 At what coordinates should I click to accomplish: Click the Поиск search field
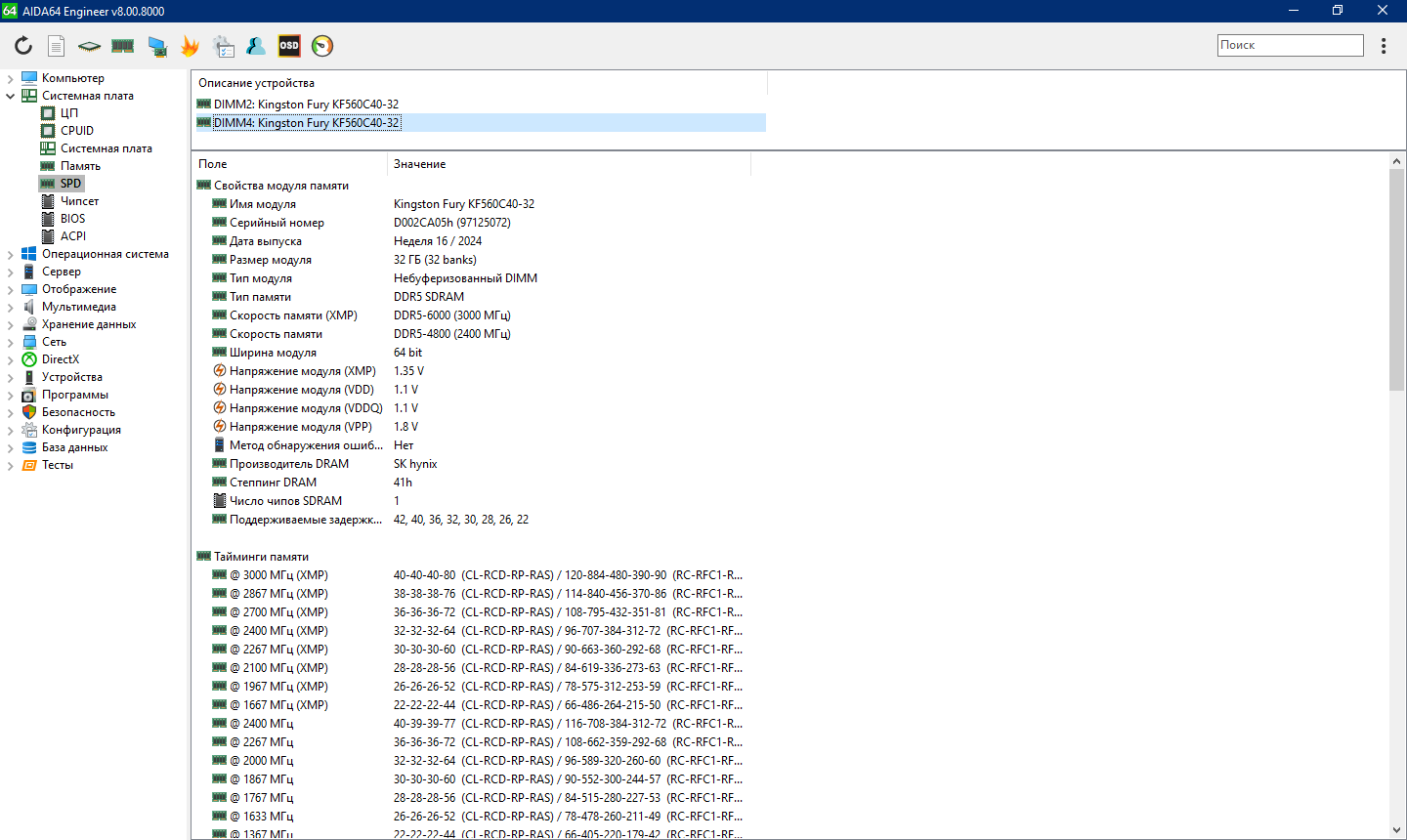pos(1290,45)
